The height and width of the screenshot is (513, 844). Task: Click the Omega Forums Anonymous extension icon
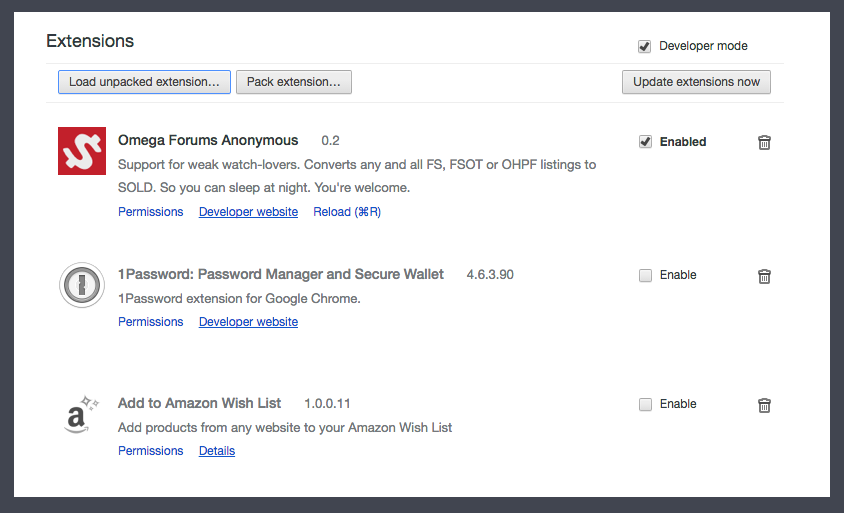click(82, 151)
